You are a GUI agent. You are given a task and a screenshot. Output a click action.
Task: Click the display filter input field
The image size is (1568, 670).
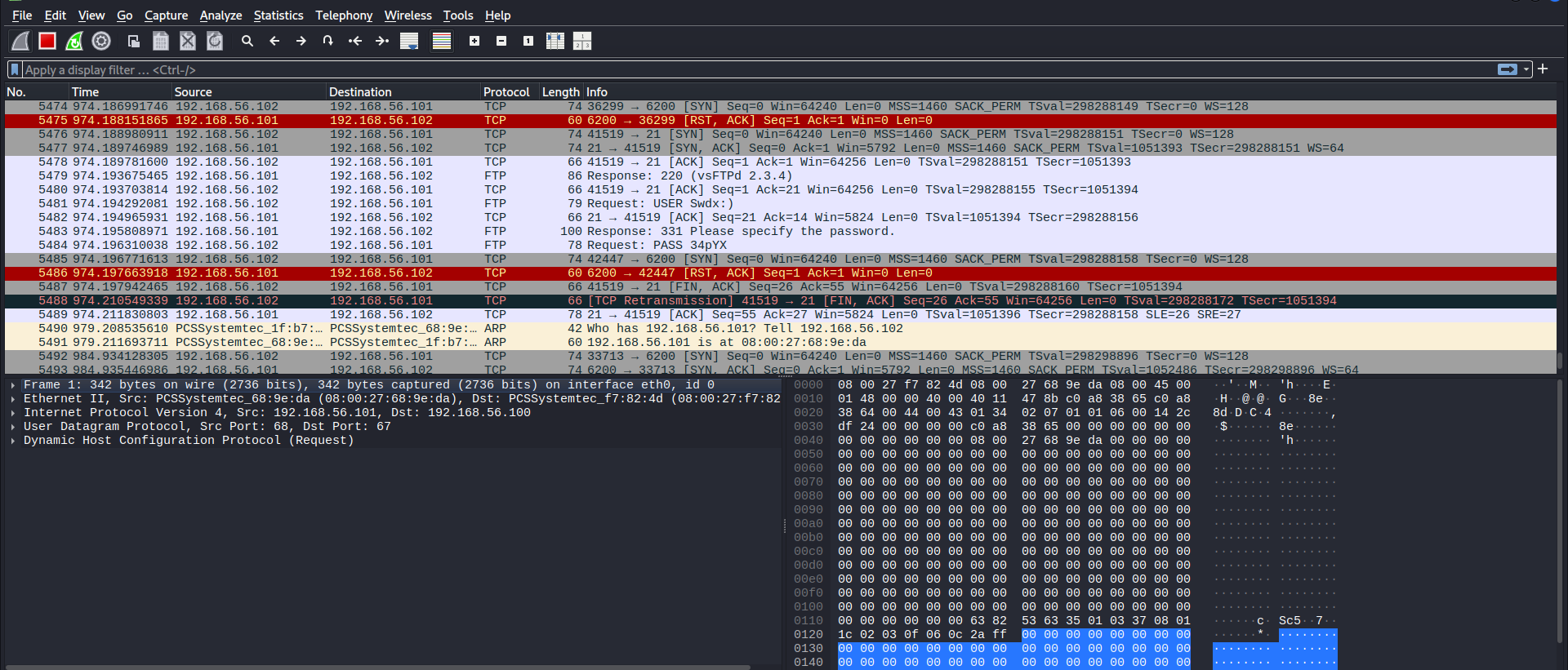(x=759, y=70)
